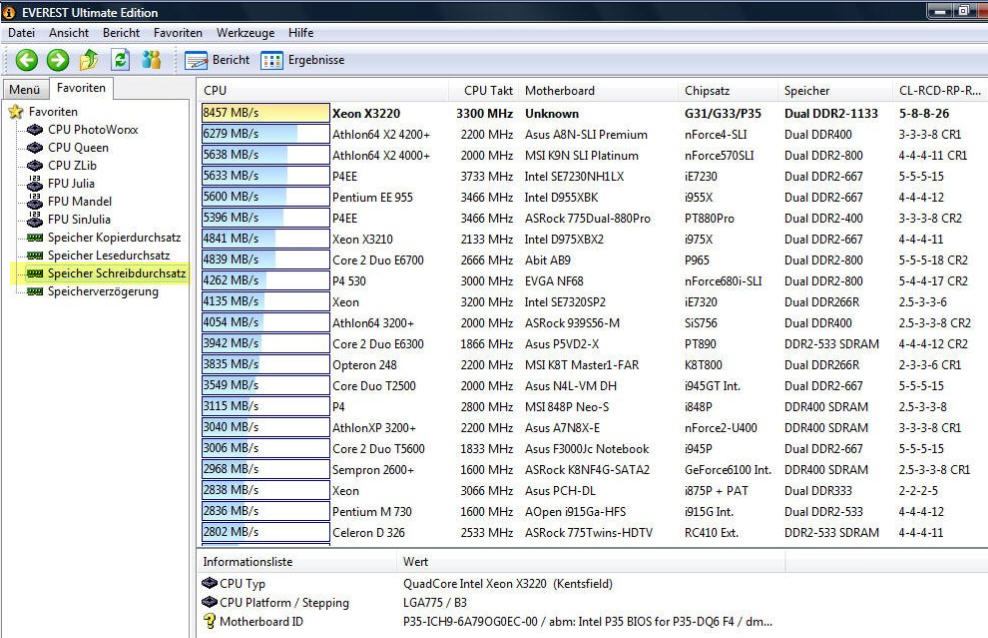
Task: Click the CL-RCD-RP-R... column header
Action: (939, 91)
